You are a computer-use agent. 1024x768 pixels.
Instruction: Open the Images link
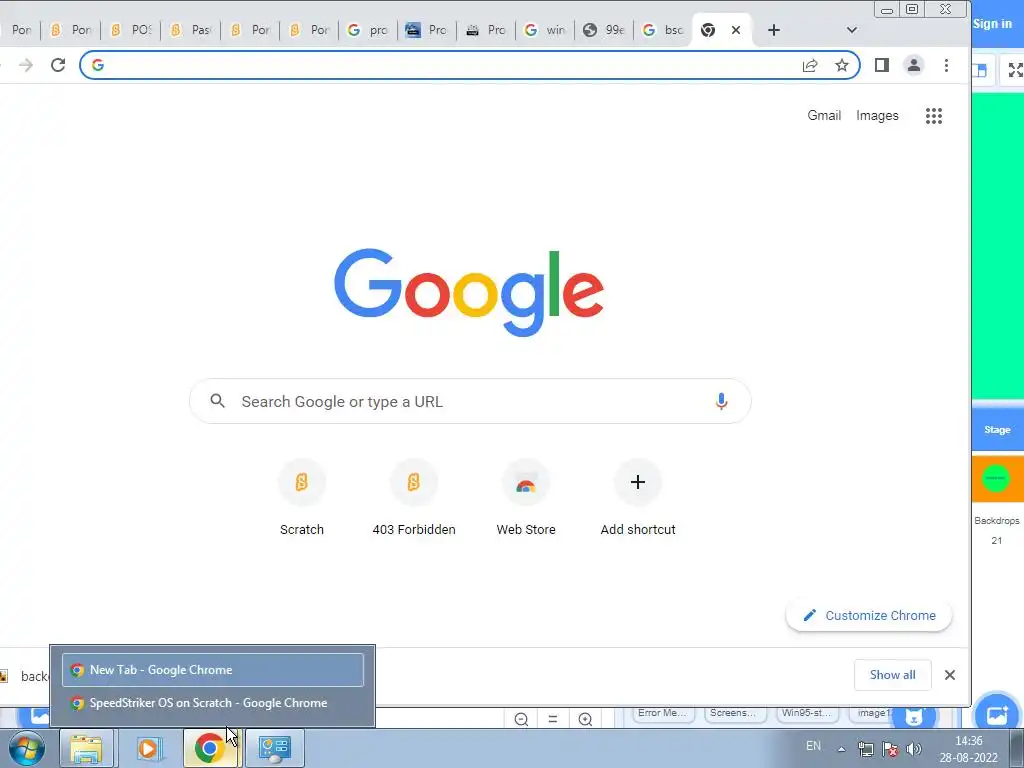click(877, 116)
